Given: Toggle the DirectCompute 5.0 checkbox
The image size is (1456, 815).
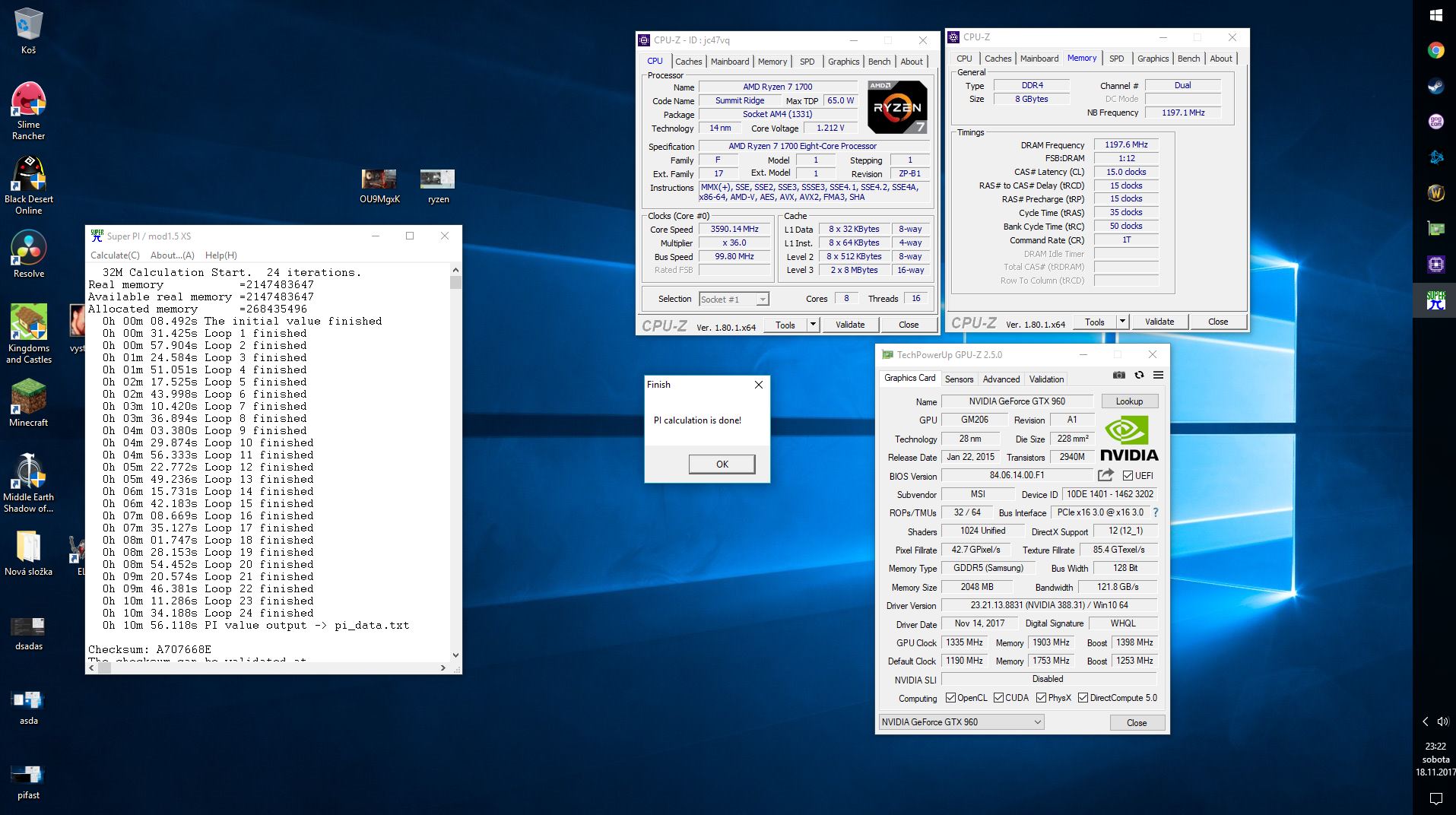Looking at the screenshot, I should [x=1083, y=698].
